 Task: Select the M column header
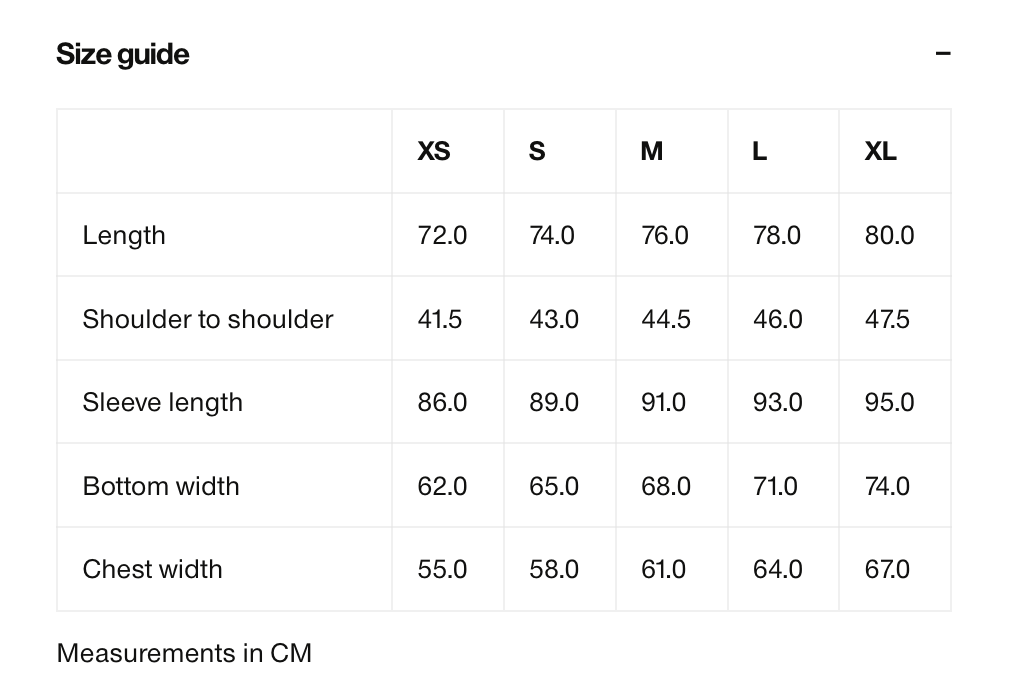tap(652, 151)
